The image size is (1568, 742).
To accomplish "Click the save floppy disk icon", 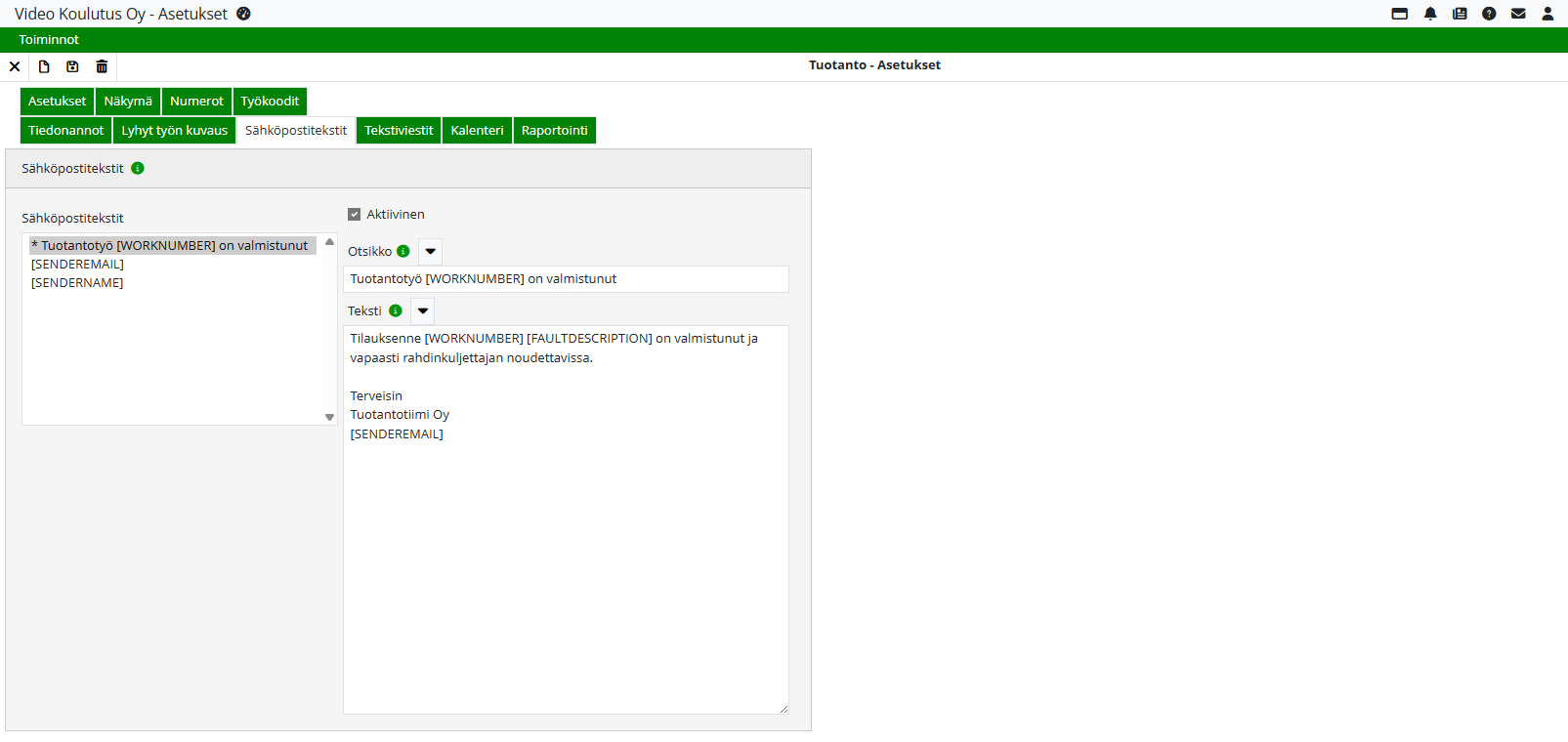I will click(72, 66).
